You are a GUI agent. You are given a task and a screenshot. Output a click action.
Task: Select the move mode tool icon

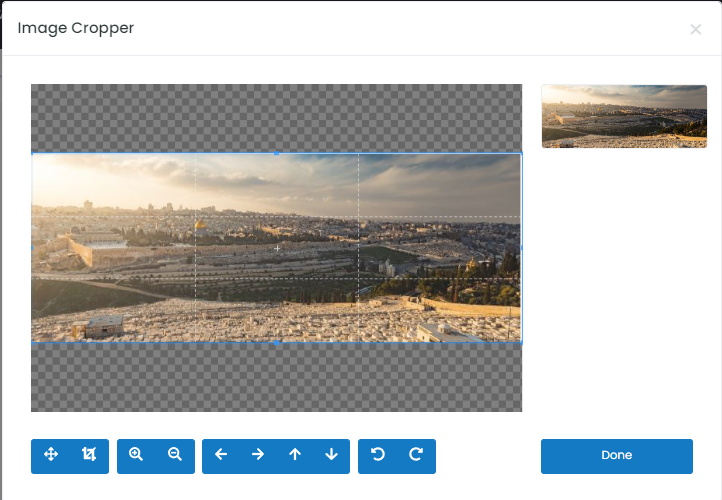pos(51,455)
